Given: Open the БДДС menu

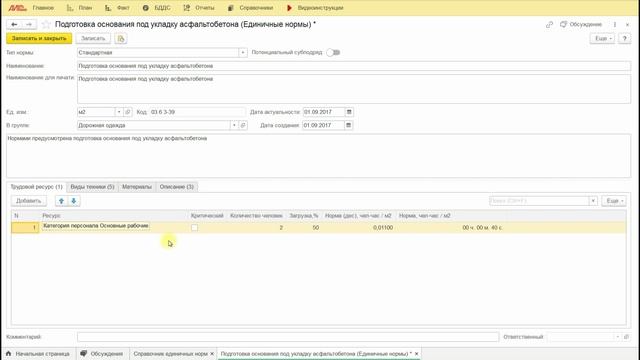Looking at the screenshot, I should [157, 8].
